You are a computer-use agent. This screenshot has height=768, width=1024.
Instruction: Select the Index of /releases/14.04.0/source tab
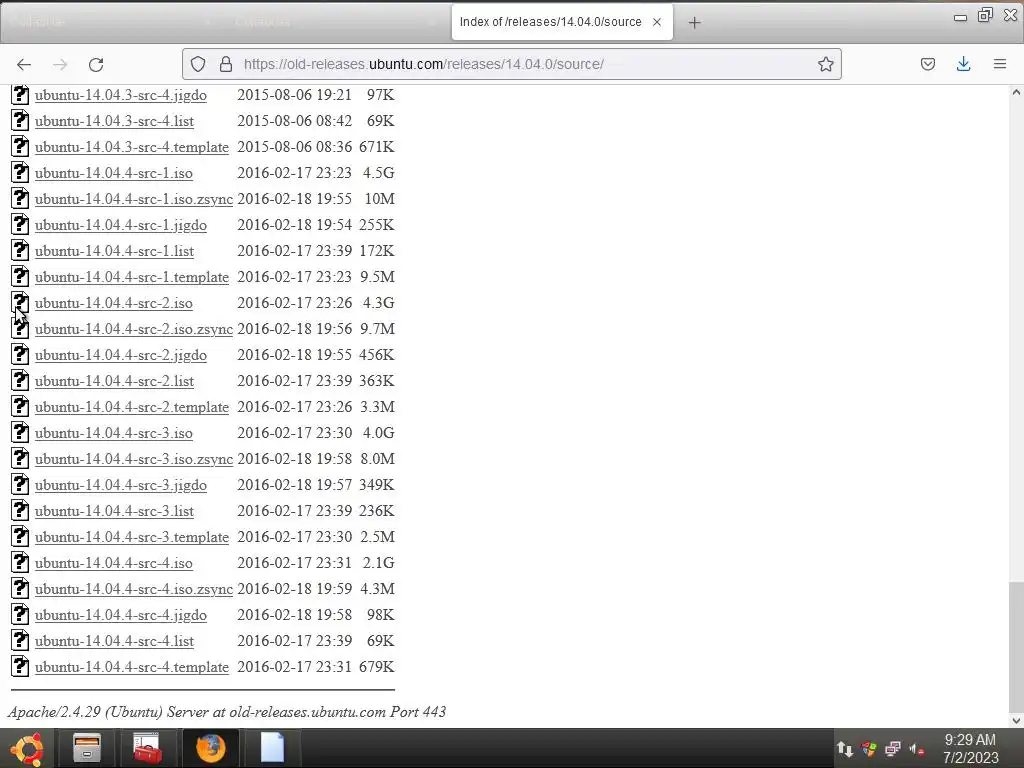click(562, 22)
